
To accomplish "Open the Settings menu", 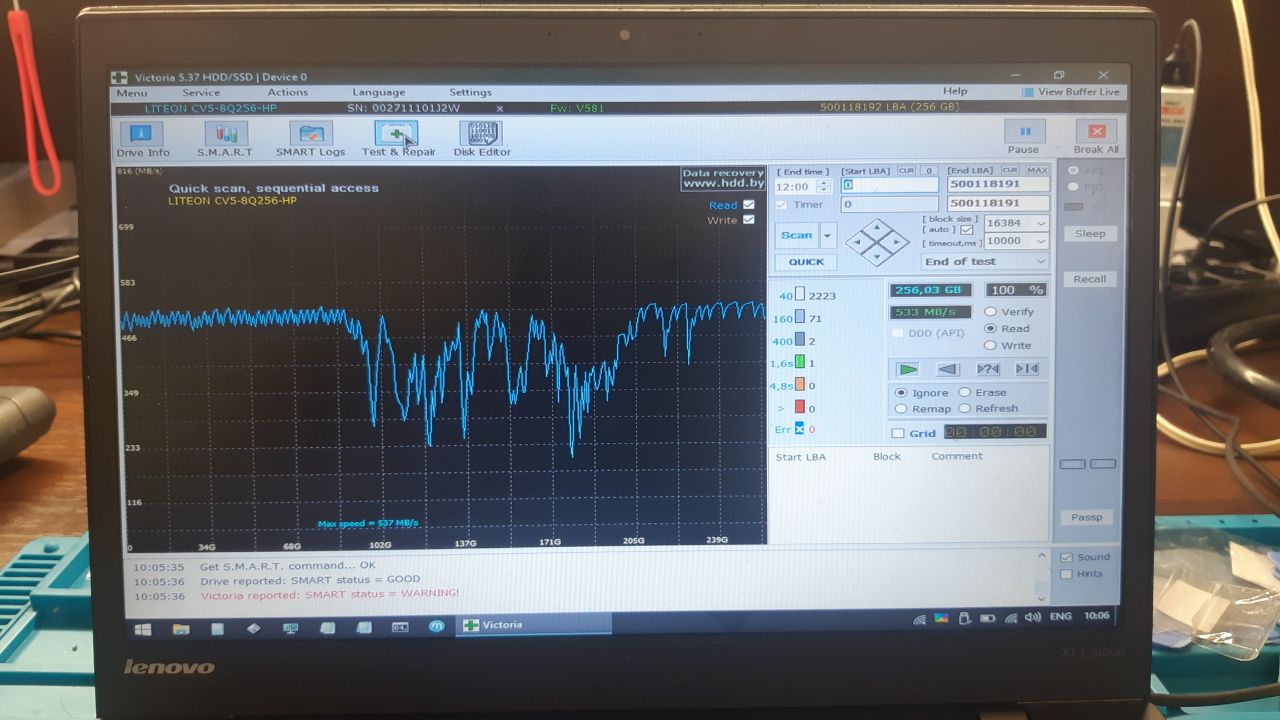I will click(x=470, y=92).
